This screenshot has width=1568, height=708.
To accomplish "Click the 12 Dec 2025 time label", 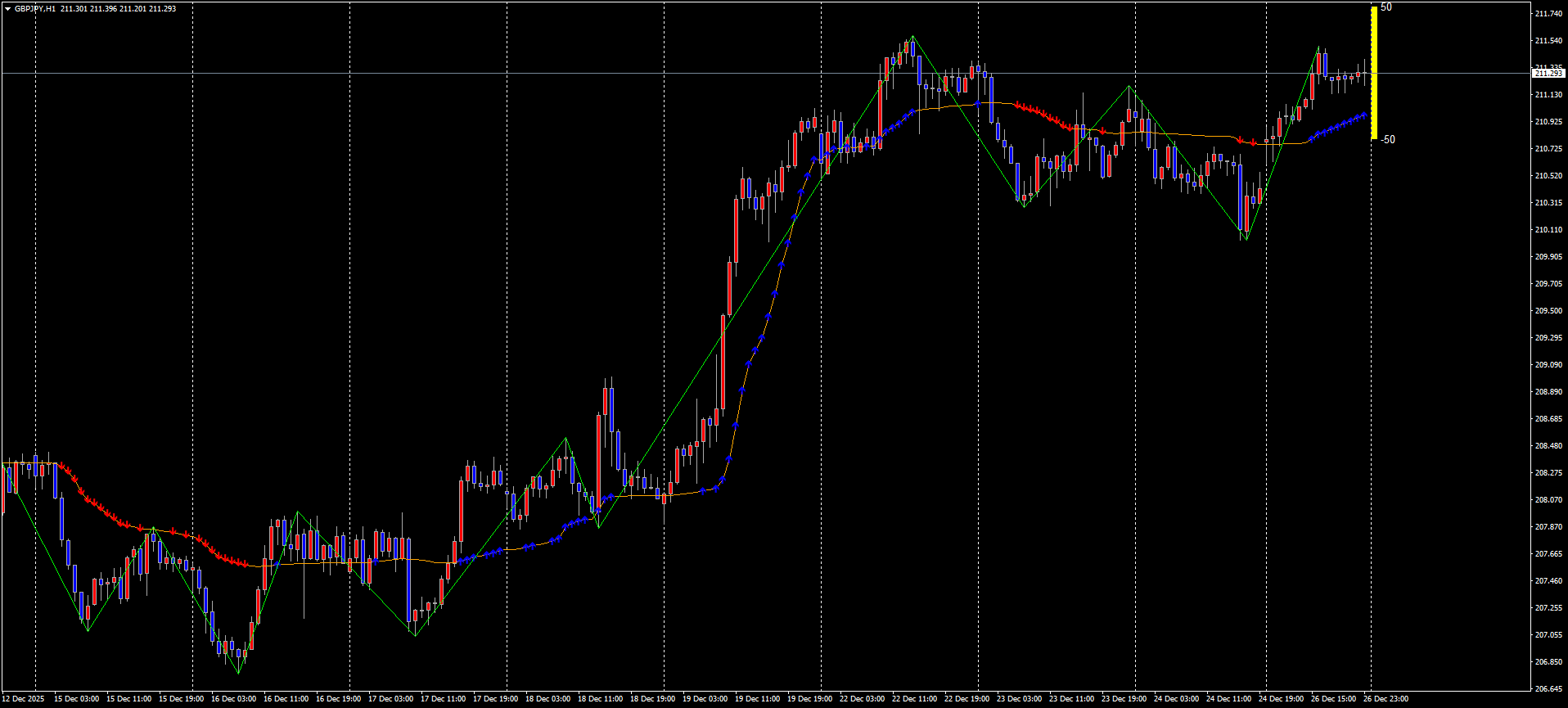I will click(24, 699).
